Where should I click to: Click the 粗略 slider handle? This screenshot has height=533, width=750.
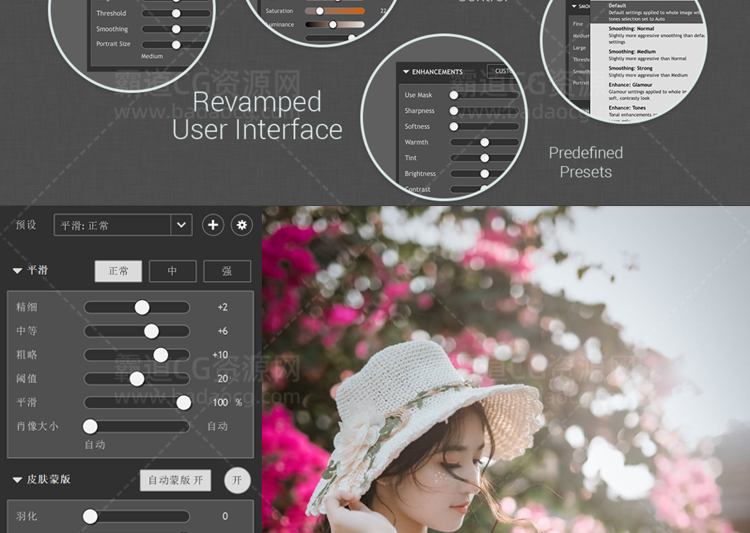click(x=161, y=355)
